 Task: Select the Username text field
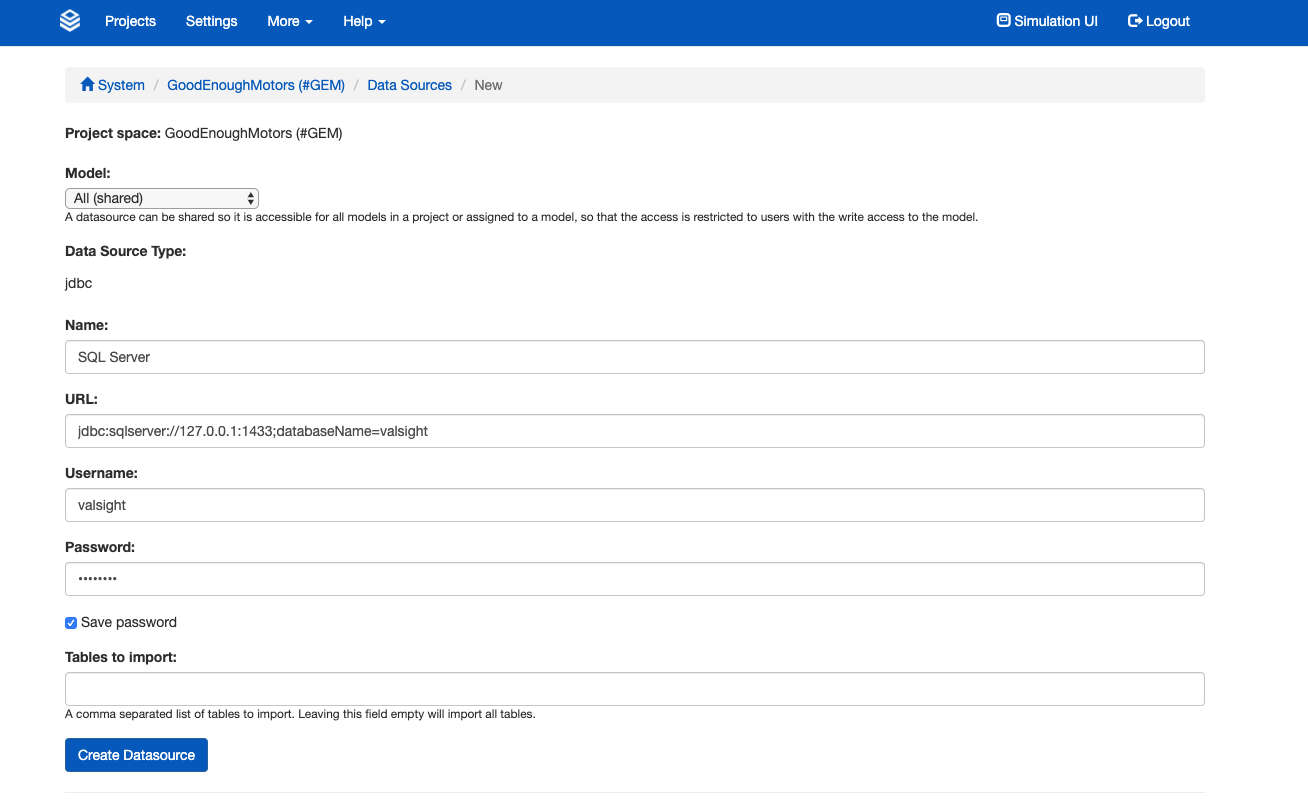click(634, 505)
